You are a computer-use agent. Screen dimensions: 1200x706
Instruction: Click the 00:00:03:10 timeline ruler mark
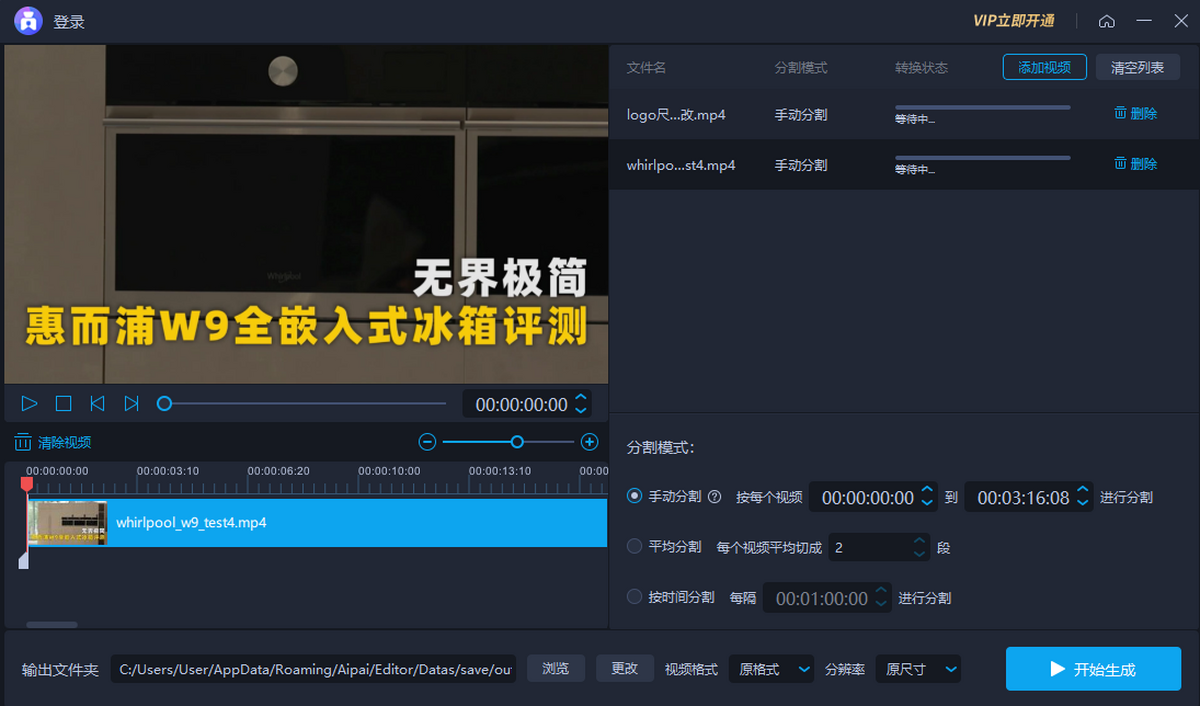click(168, 470)
